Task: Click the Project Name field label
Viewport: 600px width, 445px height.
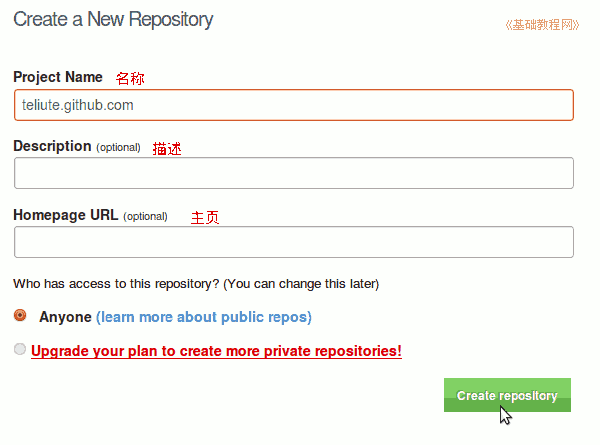Action: [x=58, y=77]
